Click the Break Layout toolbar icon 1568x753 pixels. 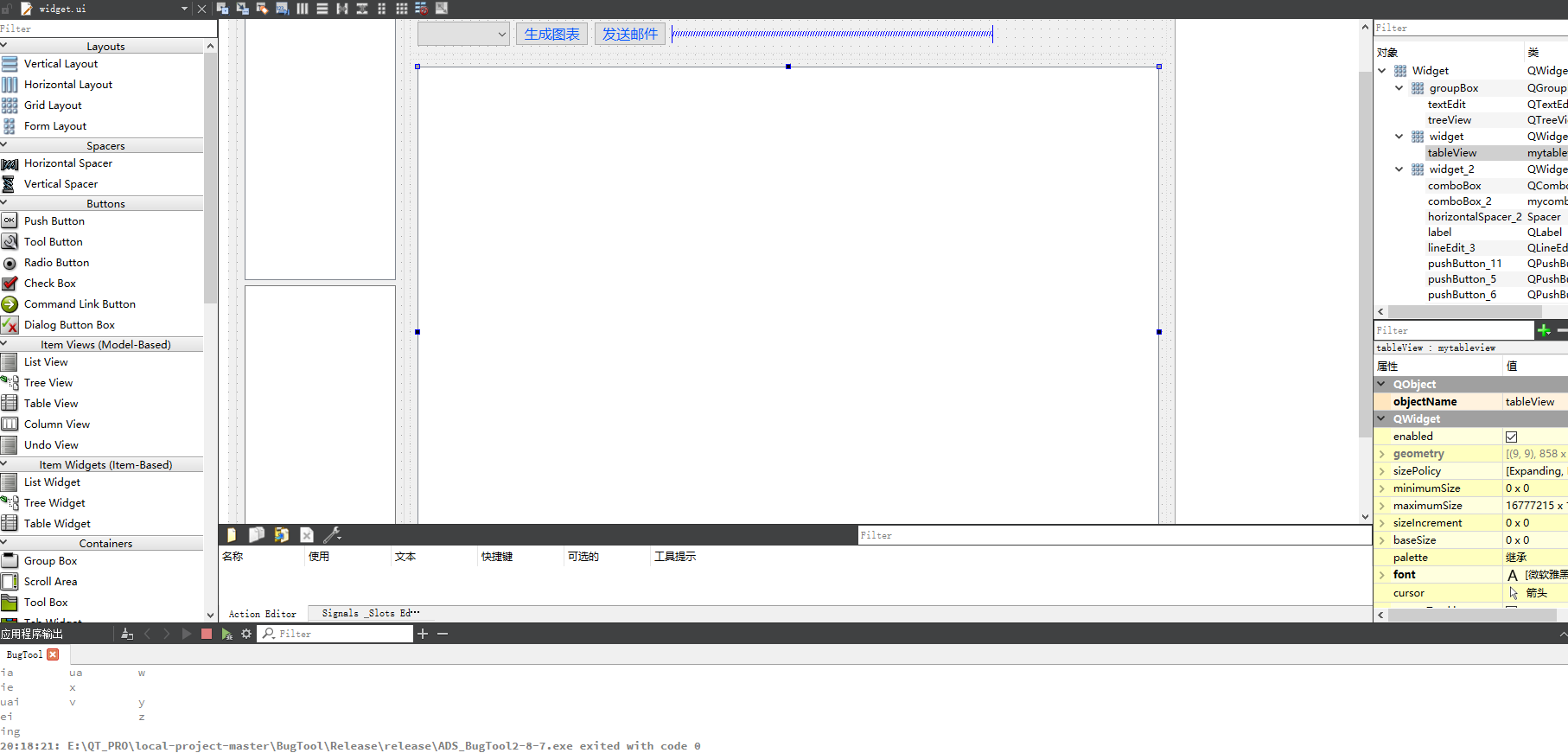tap(422, 9)
